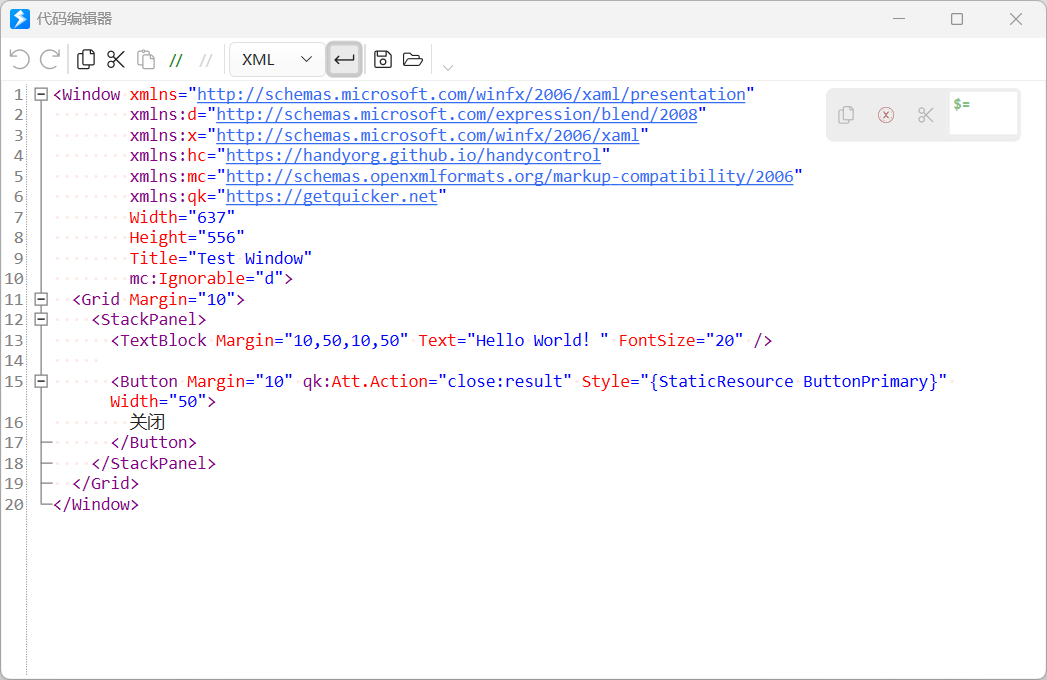Click the toolbar Paste clipboard icon
This screenshot has height=680, width=1047.
[x=146, y=60]
